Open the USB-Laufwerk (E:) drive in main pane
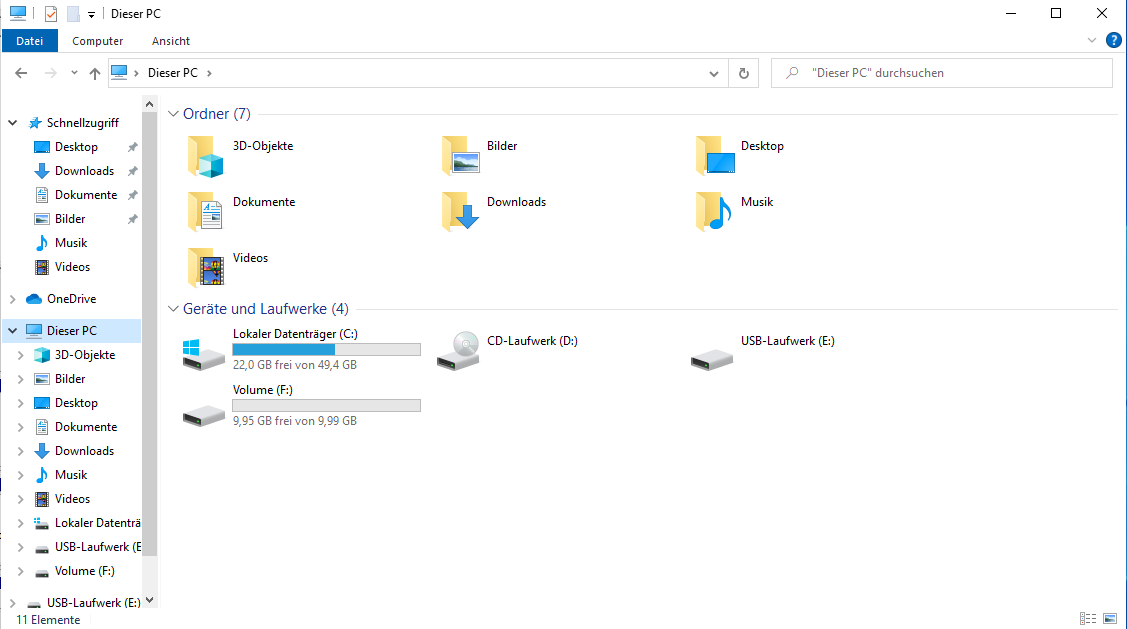This screenshot has width=1127, height=629. [712, 351]
